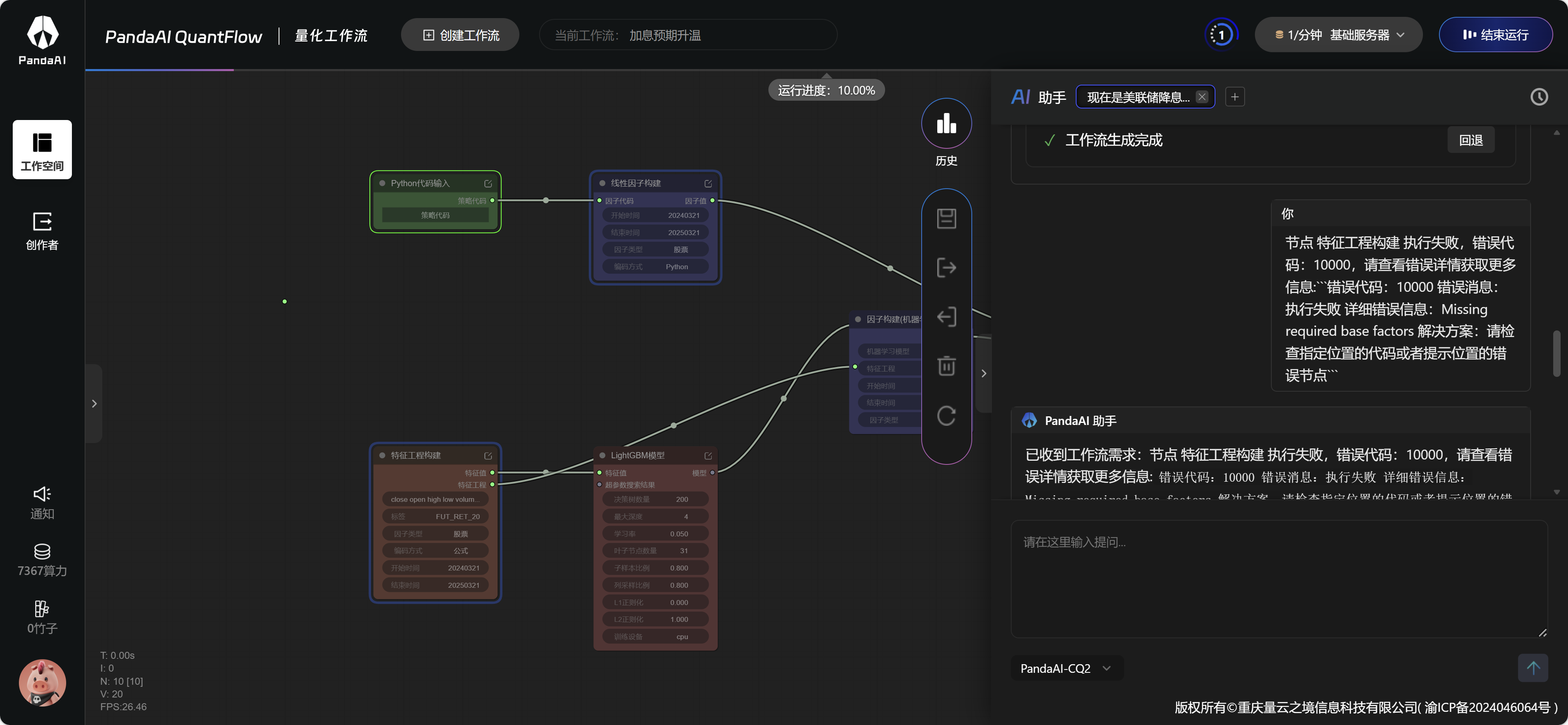Close the 现在是美联储降息 chat tab
Viewport: 1568px width, 725px height.
tap(1201, 97)
